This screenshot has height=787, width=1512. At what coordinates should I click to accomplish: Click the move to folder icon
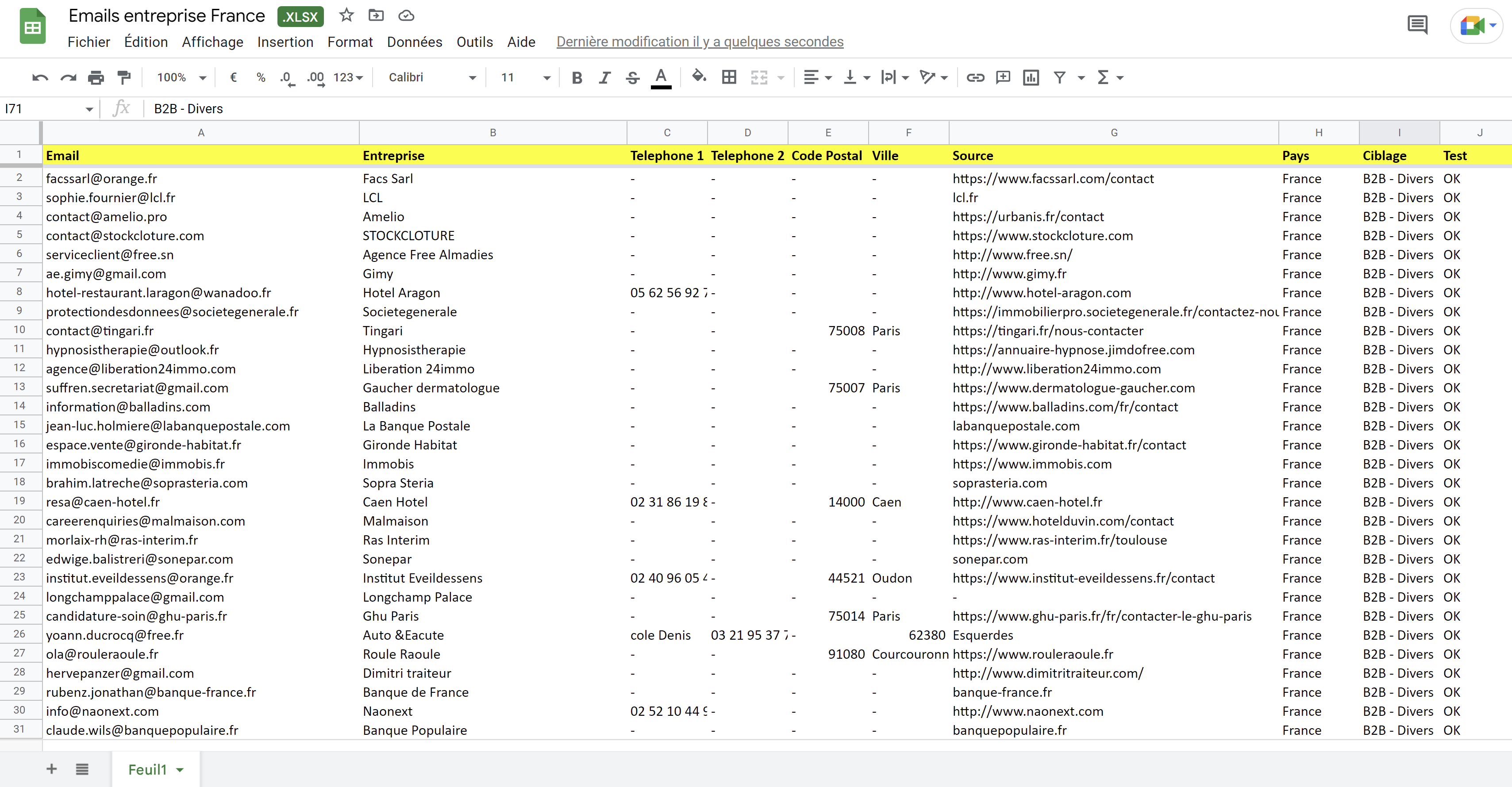coord(376,15)
